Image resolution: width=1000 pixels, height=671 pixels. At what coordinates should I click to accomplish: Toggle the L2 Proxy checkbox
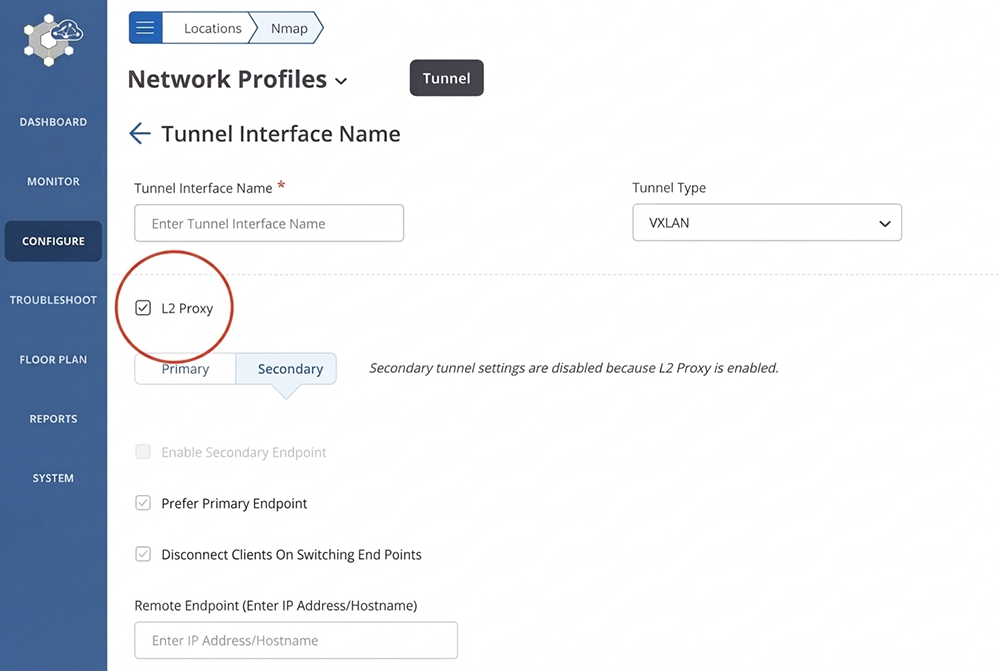click(x=143, y=308)
